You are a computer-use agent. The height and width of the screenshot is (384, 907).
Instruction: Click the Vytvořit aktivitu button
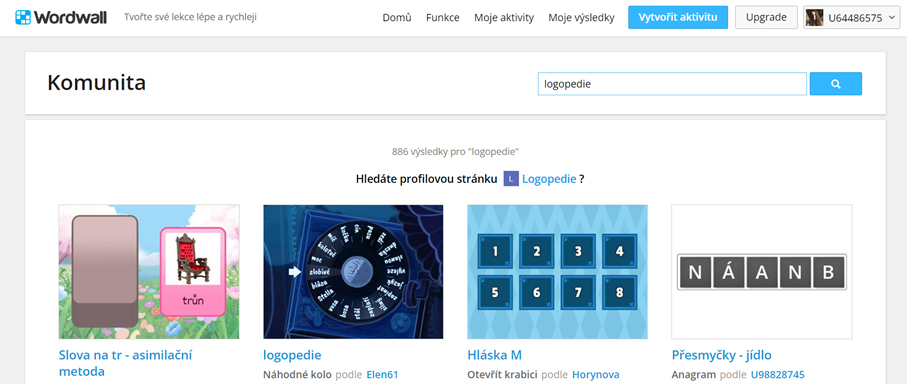tap(678, 17)
